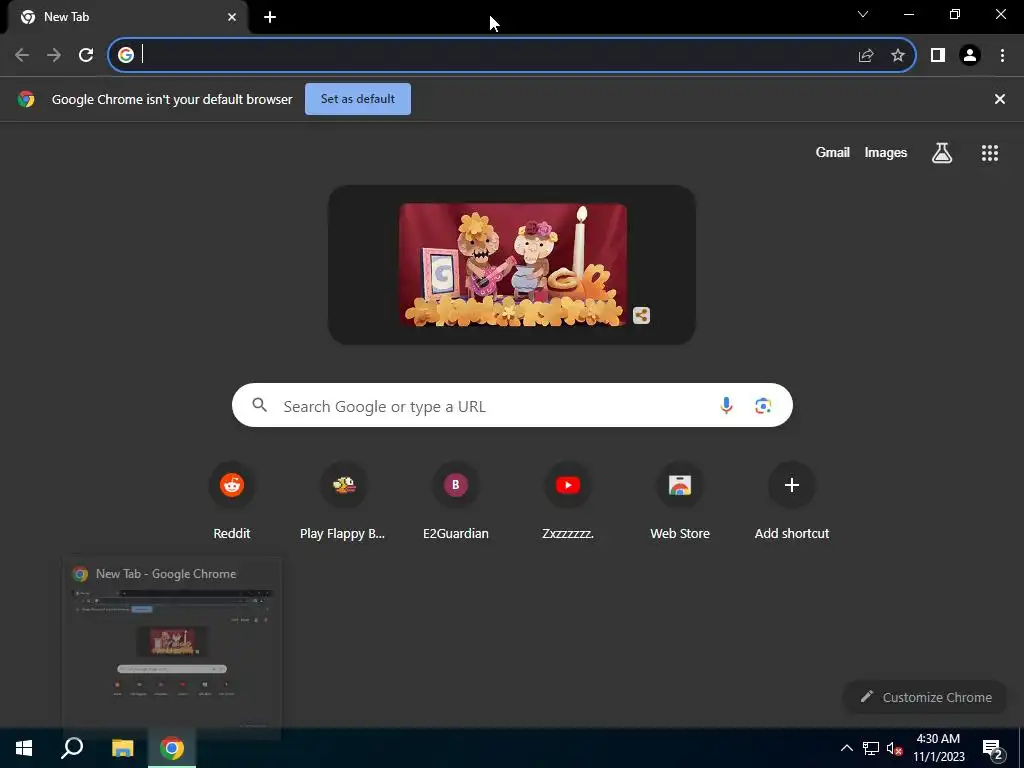1024x768 pixels.
Task: Open the Day of the Dead Doodle
Action: pyautogui.click(x=513, y=264)
